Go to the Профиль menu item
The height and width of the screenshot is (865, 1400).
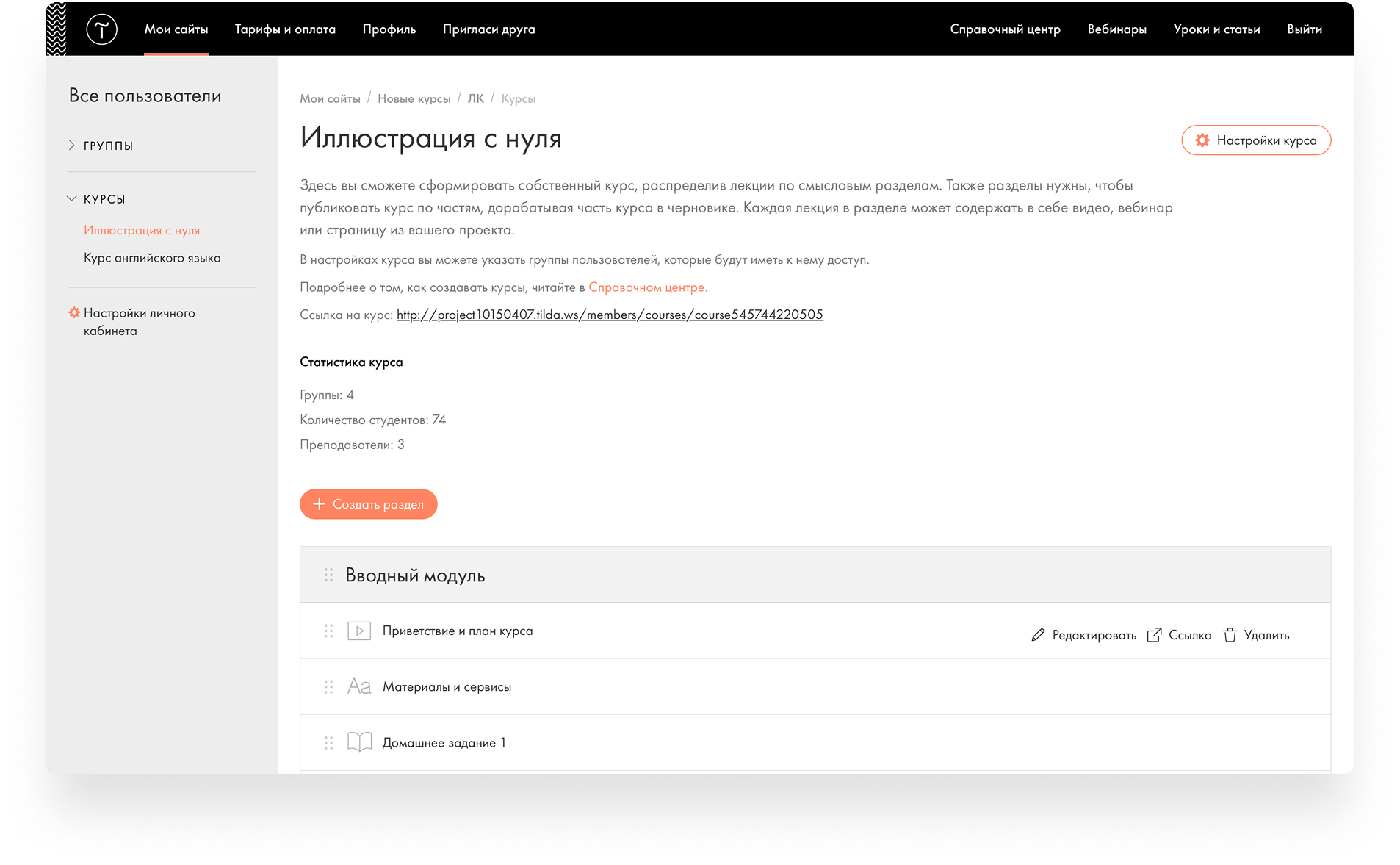pos(389,29)
